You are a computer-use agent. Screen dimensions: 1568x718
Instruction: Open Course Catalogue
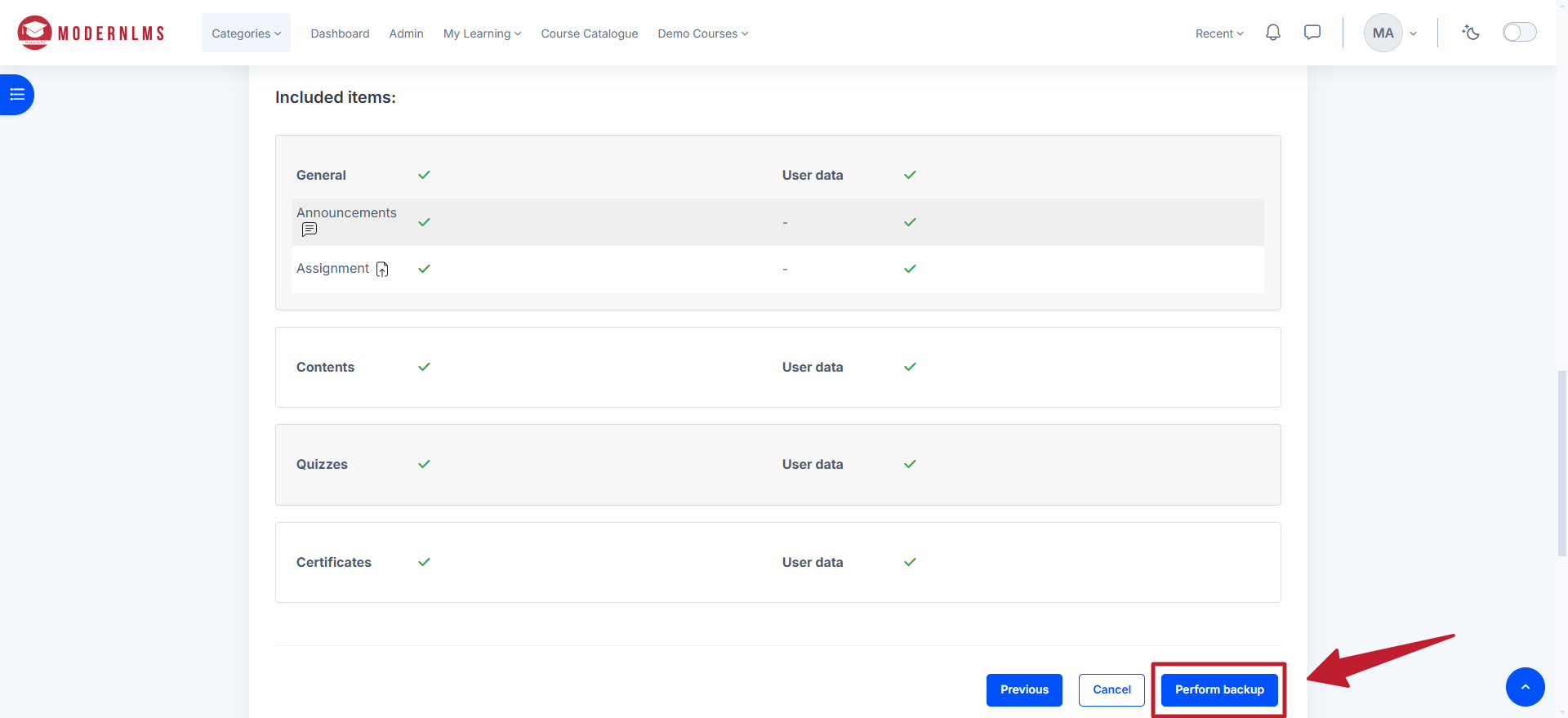[x=590, y=33]
